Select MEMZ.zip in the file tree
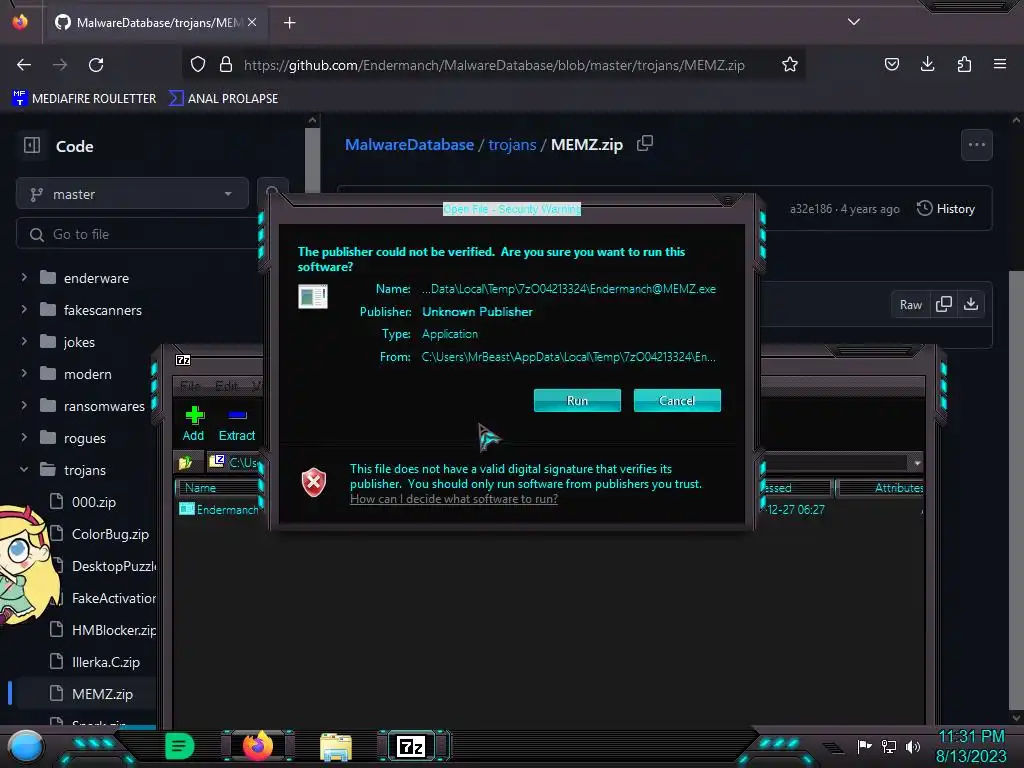Viewport: 1024px width, 768px height. pos(102,694)
